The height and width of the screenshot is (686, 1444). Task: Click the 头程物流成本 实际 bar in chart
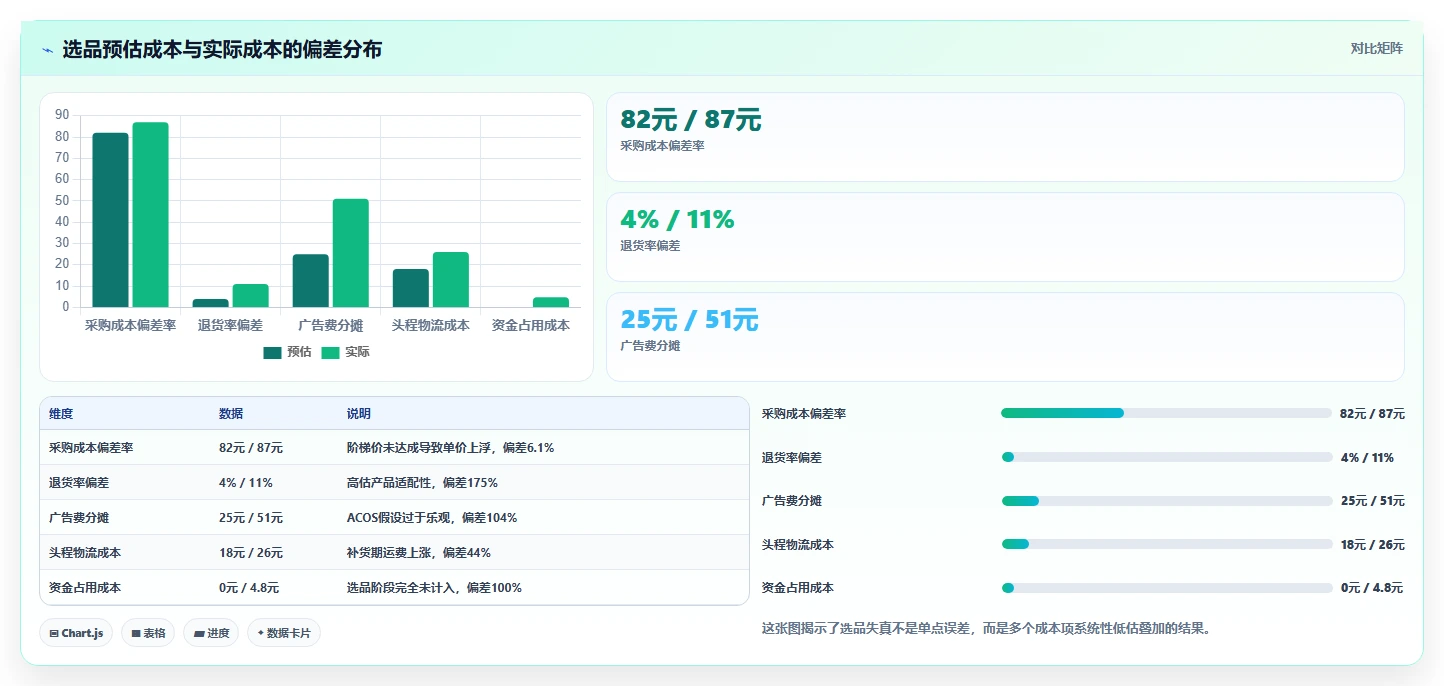[x=451, y=279]
